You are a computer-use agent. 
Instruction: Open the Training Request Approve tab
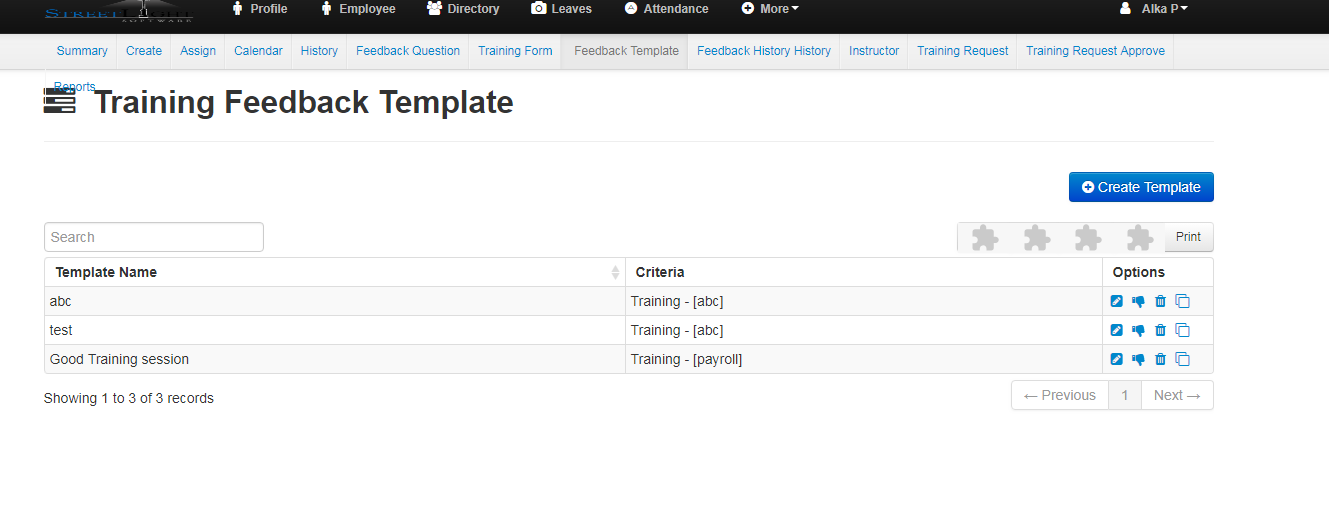click(1095, 51)
